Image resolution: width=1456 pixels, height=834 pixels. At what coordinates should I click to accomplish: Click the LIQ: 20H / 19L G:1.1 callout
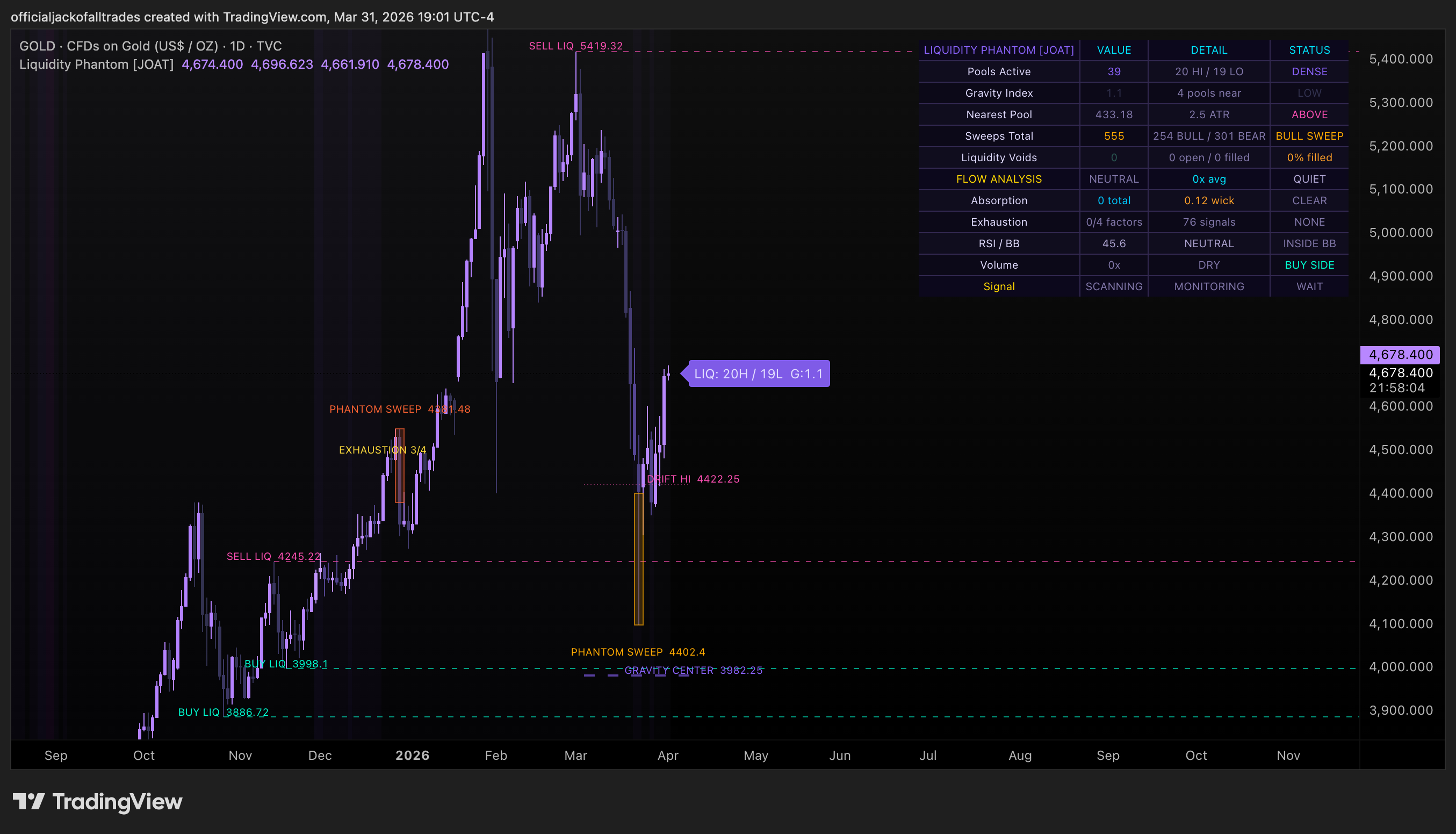pyautogui.click(x=758, y=373)
